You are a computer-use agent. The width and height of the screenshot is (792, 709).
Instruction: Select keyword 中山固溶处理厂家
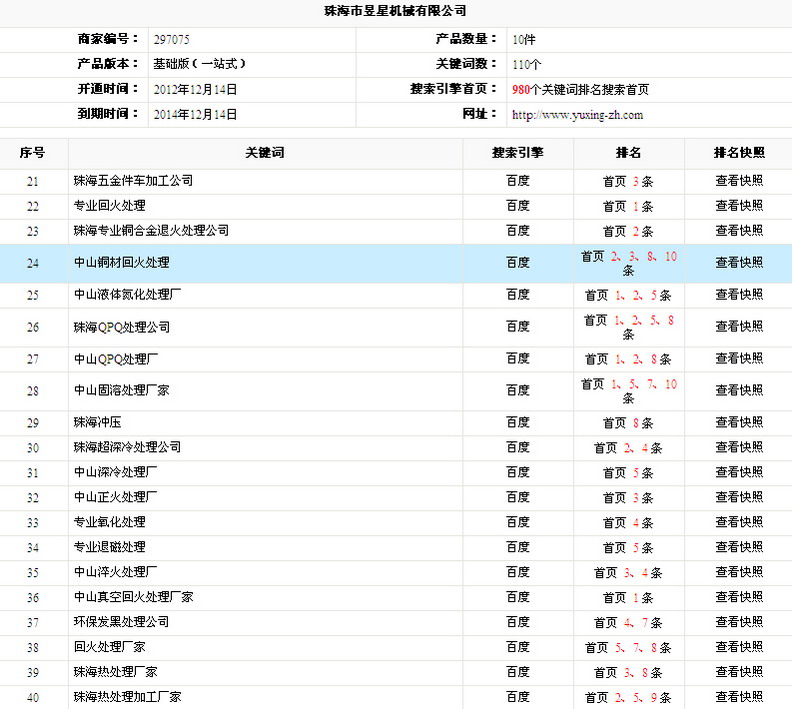[122, 390]
